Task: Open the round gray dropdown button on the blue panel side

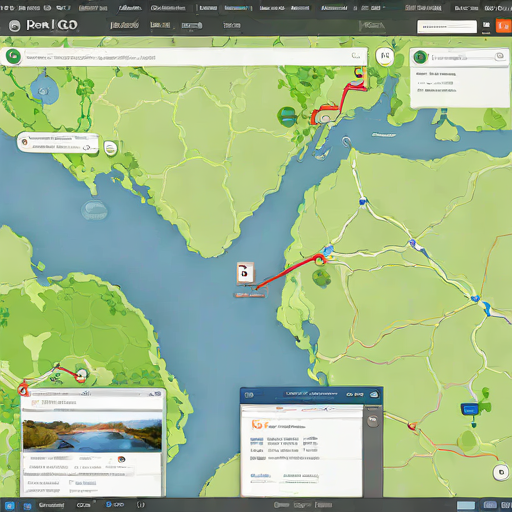Action: coord(373,421)
